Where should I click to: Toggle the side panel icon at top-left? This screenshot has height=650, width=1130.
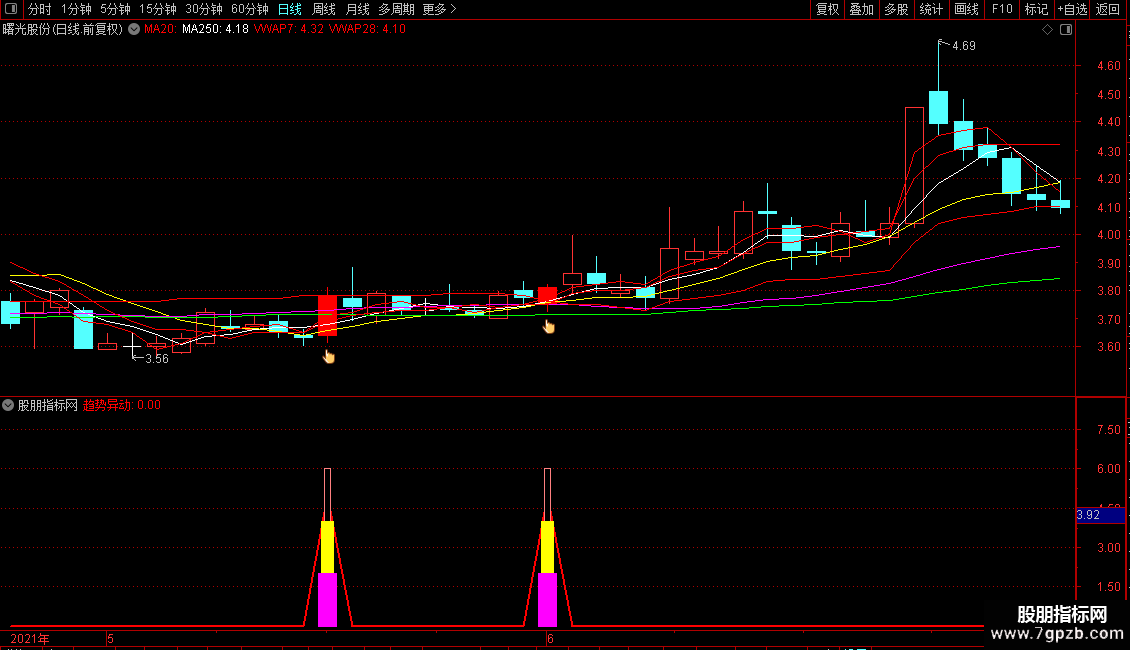[11, 9]
